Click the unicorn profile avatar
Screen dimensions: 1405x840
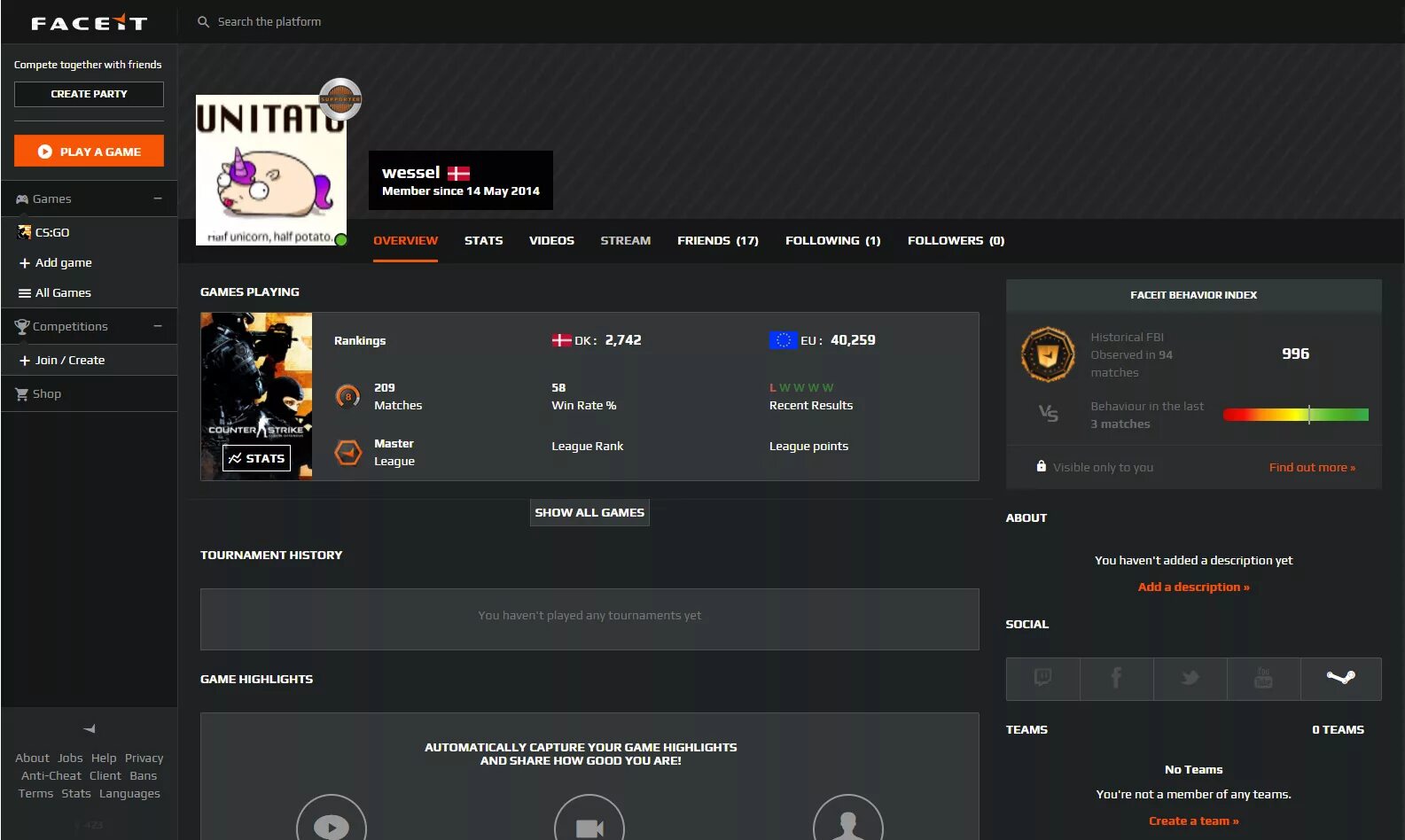point(270,170)
